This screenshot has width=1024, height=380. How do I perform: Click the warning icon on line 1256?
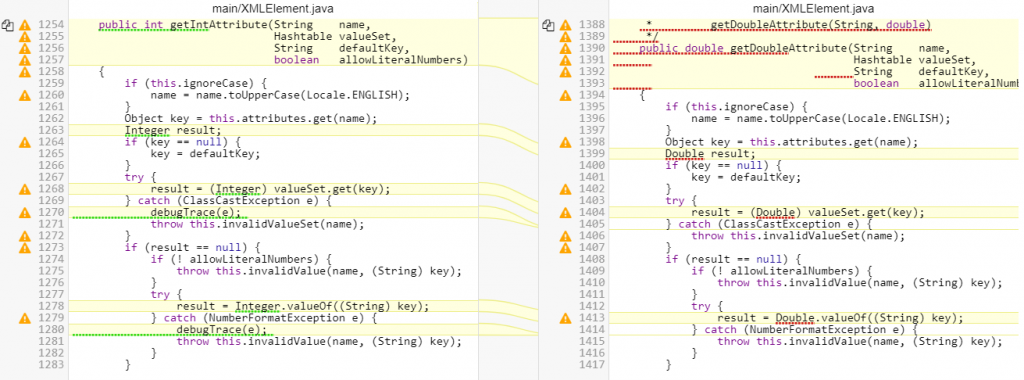coord(25,49)
